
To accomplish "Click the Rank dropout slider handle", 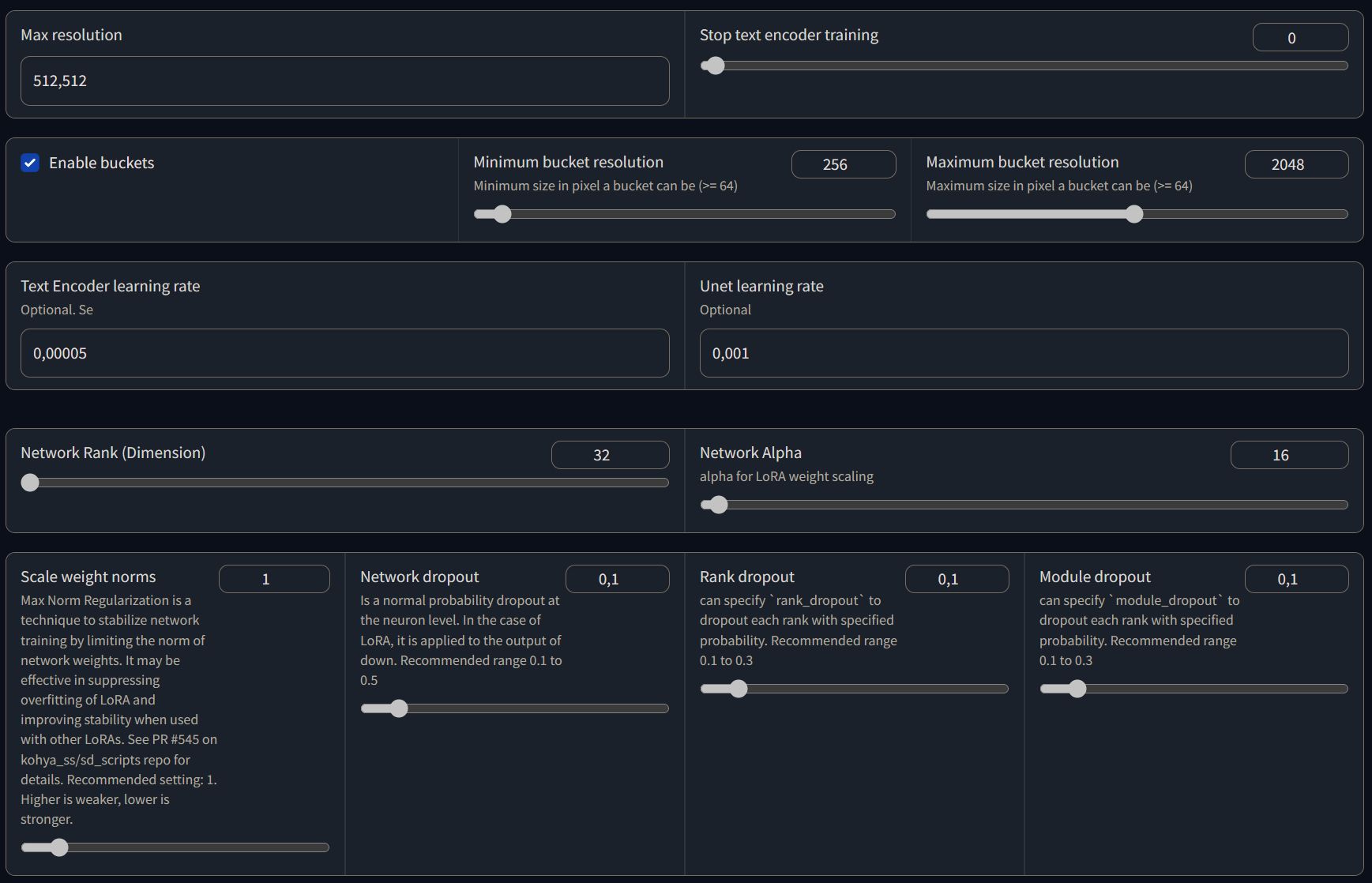I will point(739,689).
